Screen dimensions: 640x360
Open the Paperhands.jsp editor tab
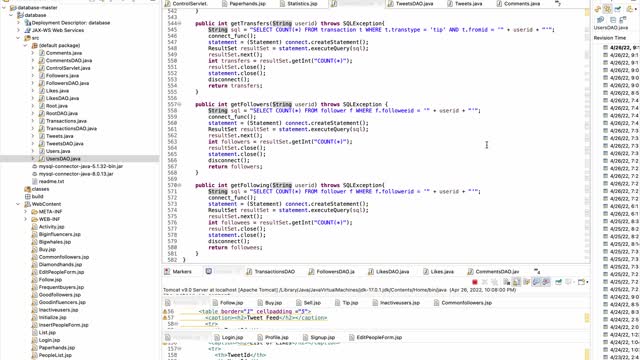click(243, 4)
